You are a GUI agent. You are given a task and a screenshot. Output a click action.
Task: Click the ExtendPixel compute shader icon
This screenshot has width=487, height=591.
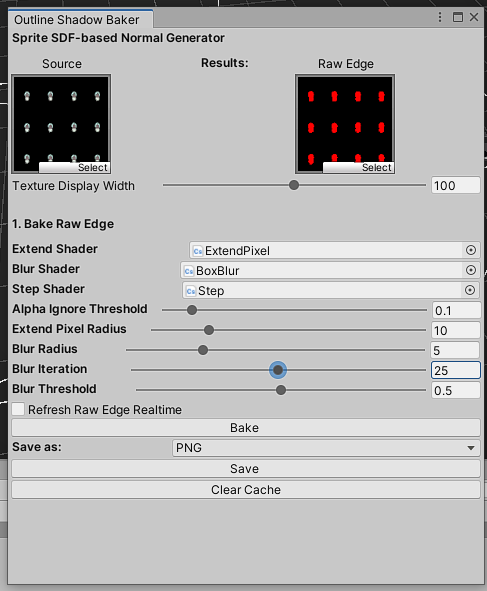click(198, 251)
